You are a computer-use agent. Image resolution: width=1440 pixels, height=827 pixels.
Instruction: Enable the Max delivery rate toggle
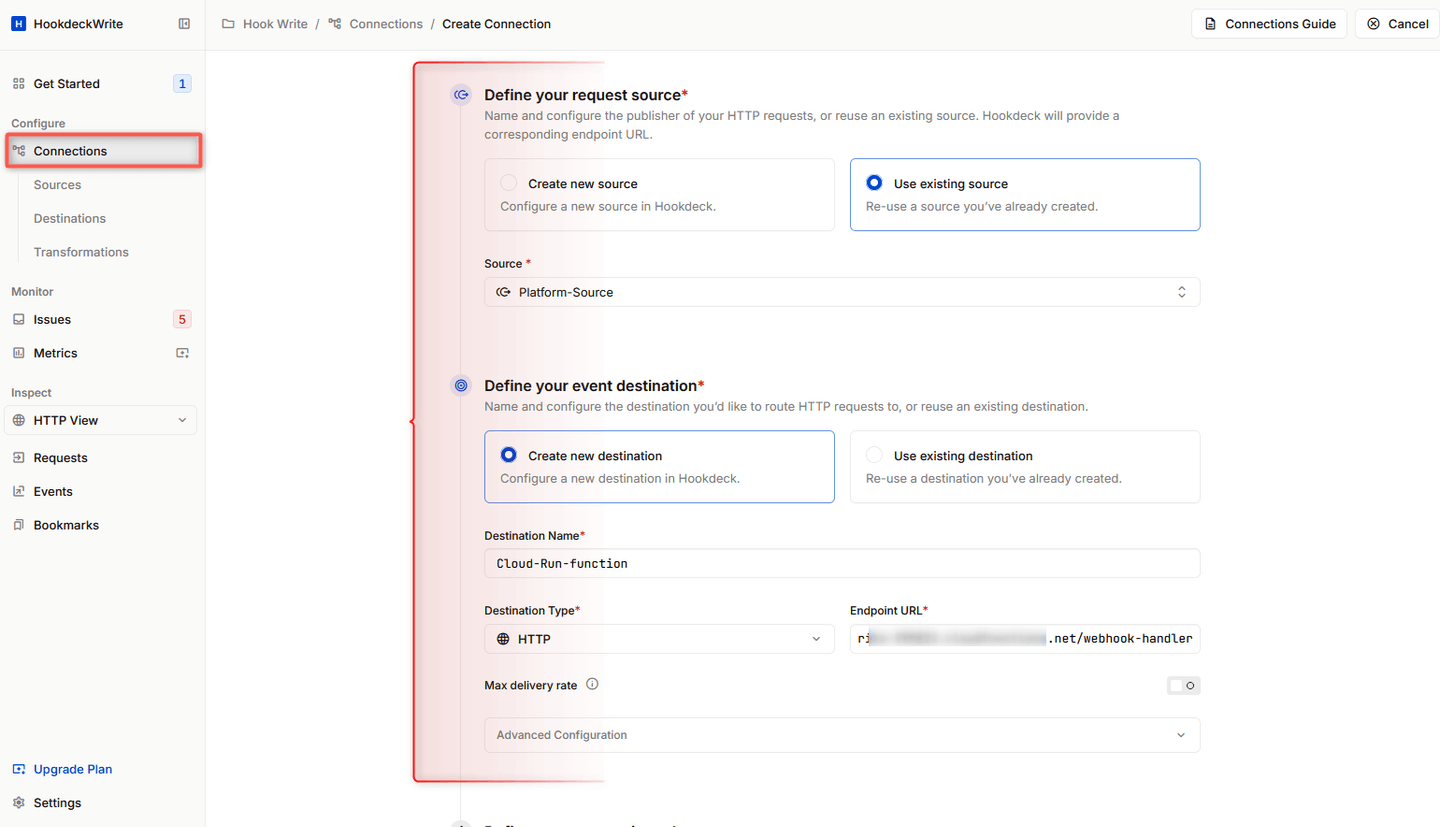(1183, 685)
